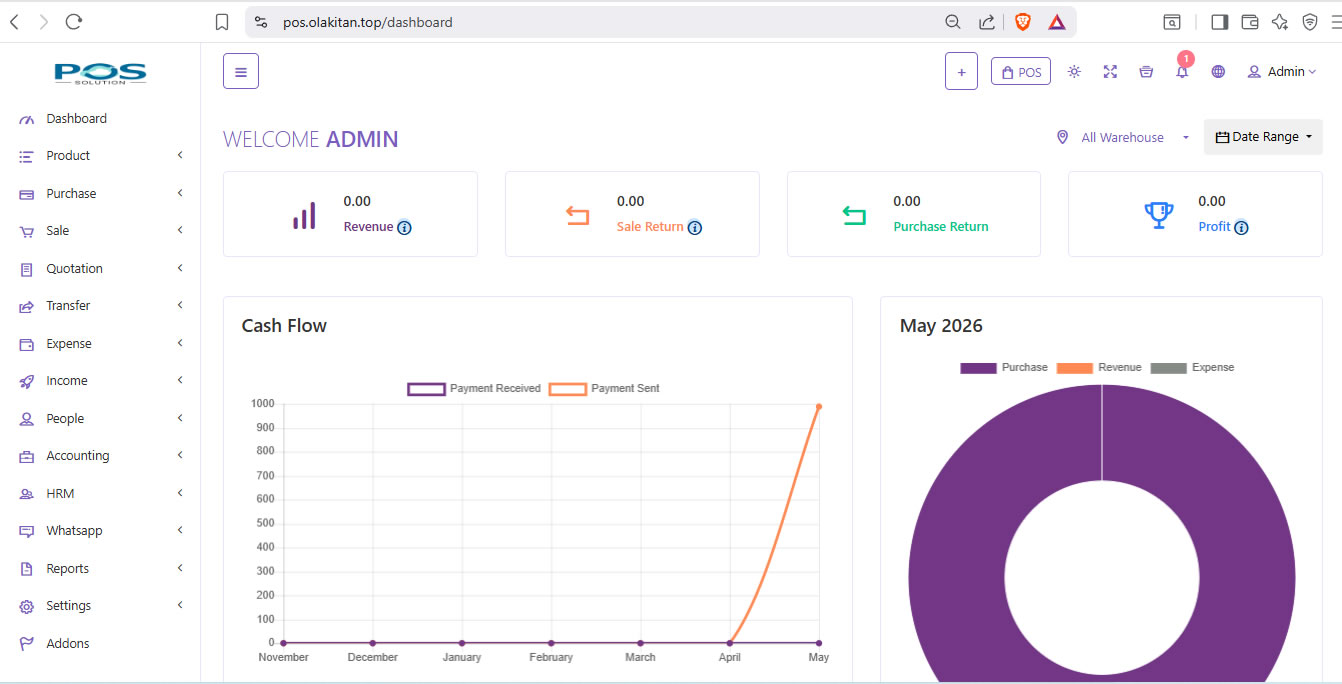Expand the Product sidebar menu
Viewport: 1342px width, 684px height.
[x=101, y=156]
